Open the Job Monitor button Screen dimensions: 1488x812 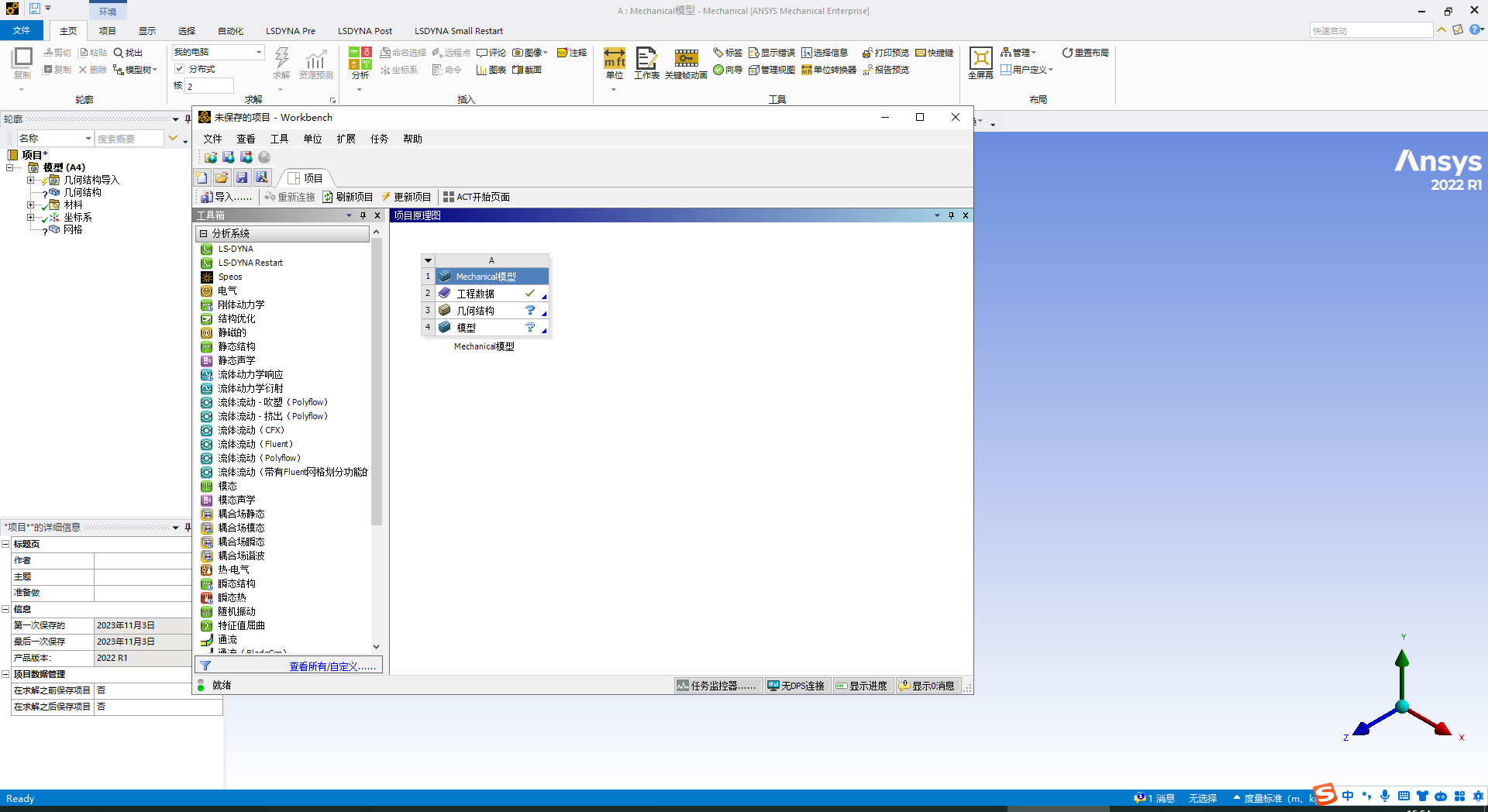717,686
